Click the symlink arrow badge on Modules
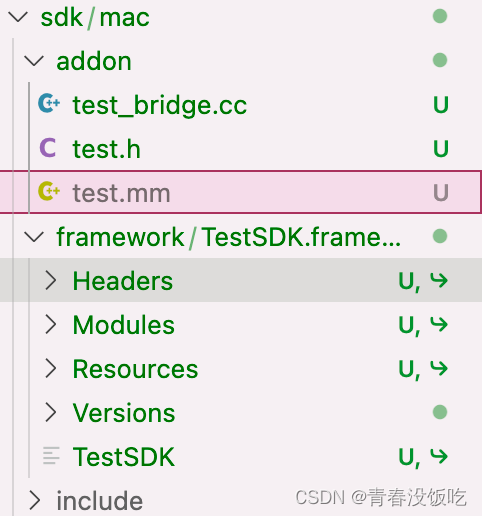 click(439, 324)
